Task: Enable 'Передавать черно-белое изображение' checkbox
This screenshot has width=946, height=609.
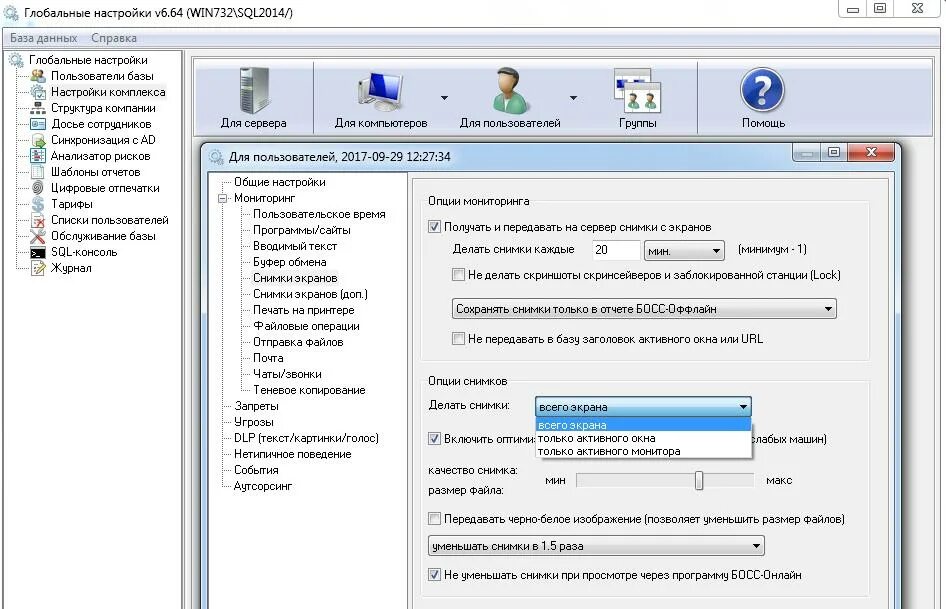Action: coord(434,518)
